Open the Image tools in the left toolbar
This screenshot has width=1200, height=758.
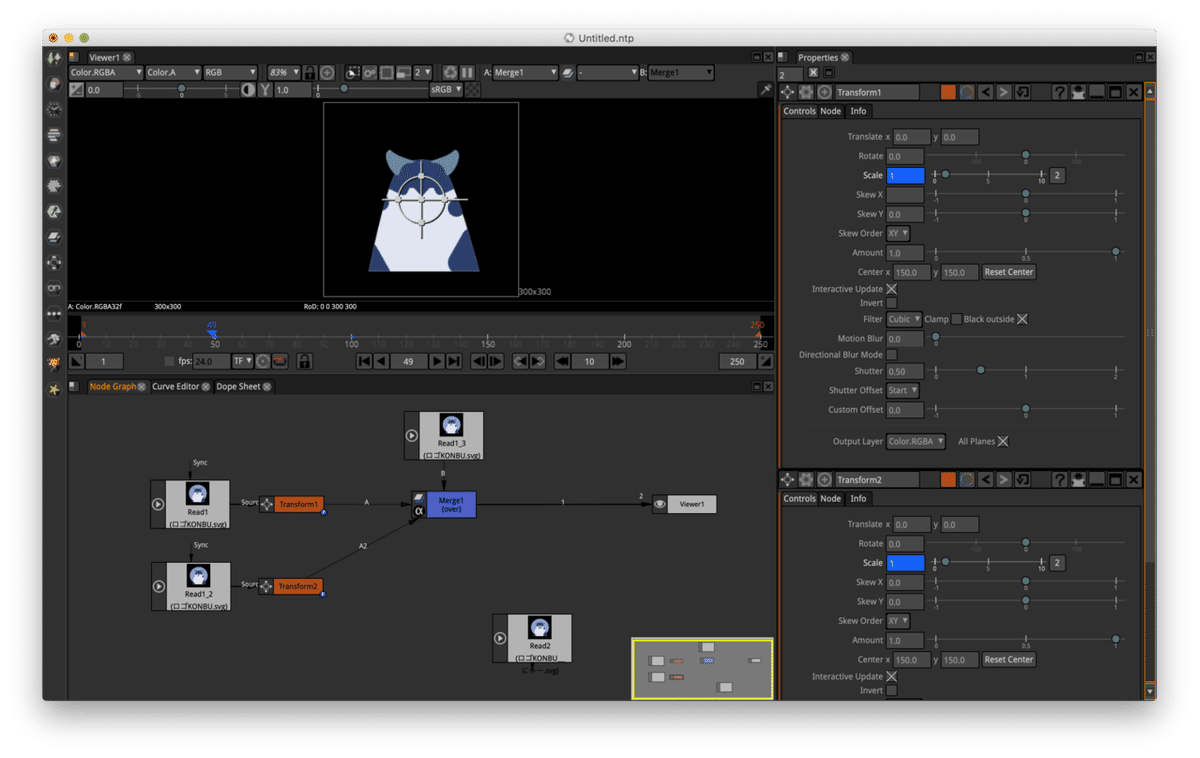coord(54,58)
